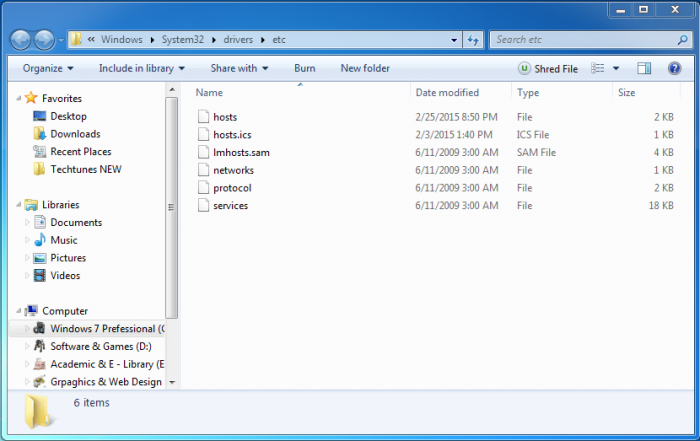Open Help with the question mark icon
The height and width of the screenshot is (441, 700).
click(675, 68)
